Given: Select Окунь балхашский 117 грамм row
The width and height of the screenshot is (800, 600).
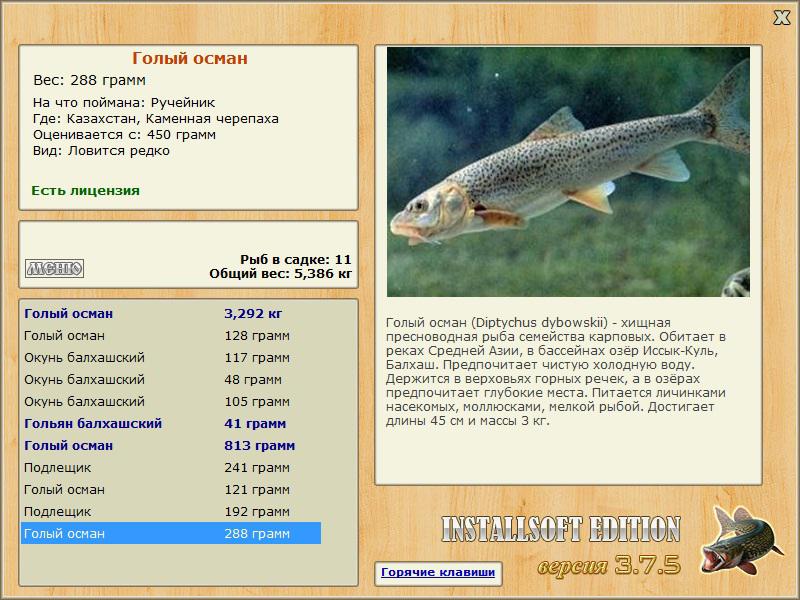Looking at the screenshot, I should [171, 357].
